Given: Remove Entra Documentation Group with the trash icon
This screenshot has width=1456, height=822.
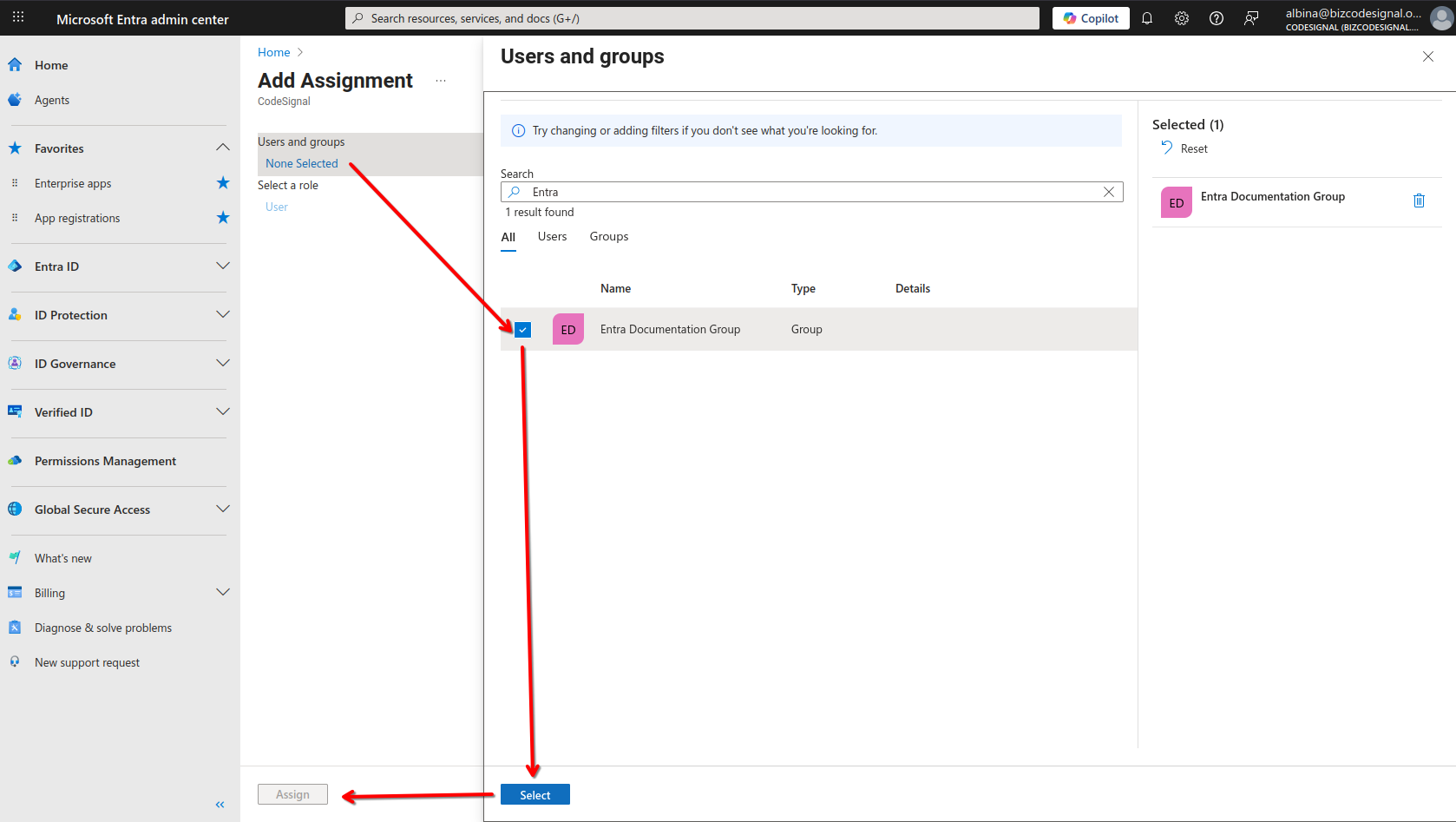Looking at the screenshot, I should pos(1420,201).
